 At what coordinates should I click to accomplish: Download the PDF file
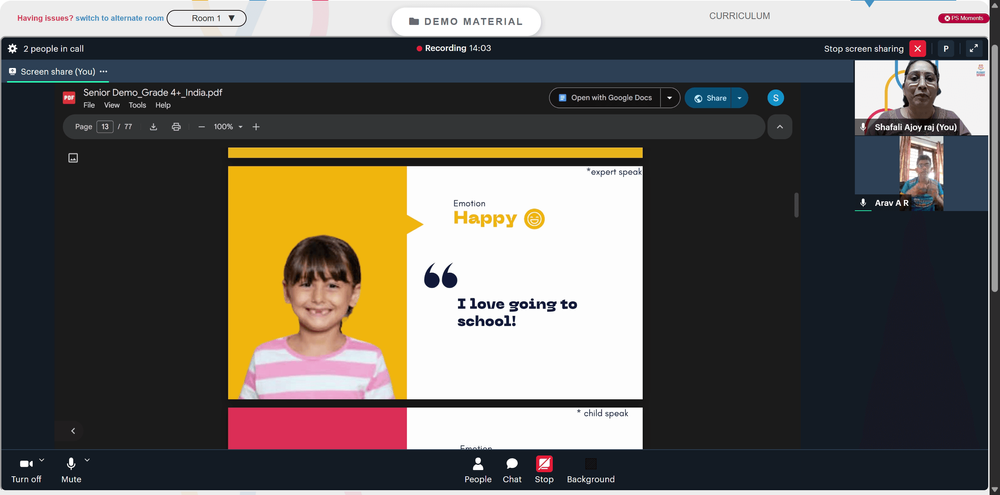click(153, 126)
